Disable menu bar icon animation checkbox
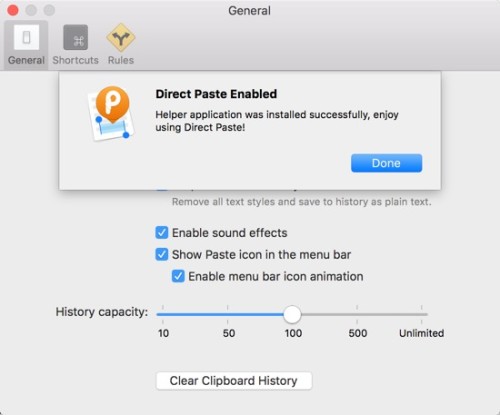500x415 pixels. coord(178,276)
